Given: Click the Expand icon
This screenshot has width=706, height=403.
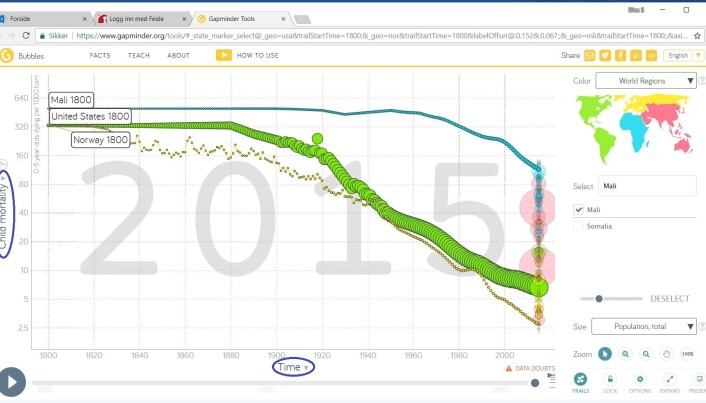Looking at the screenshot, I should coord(670,382).
